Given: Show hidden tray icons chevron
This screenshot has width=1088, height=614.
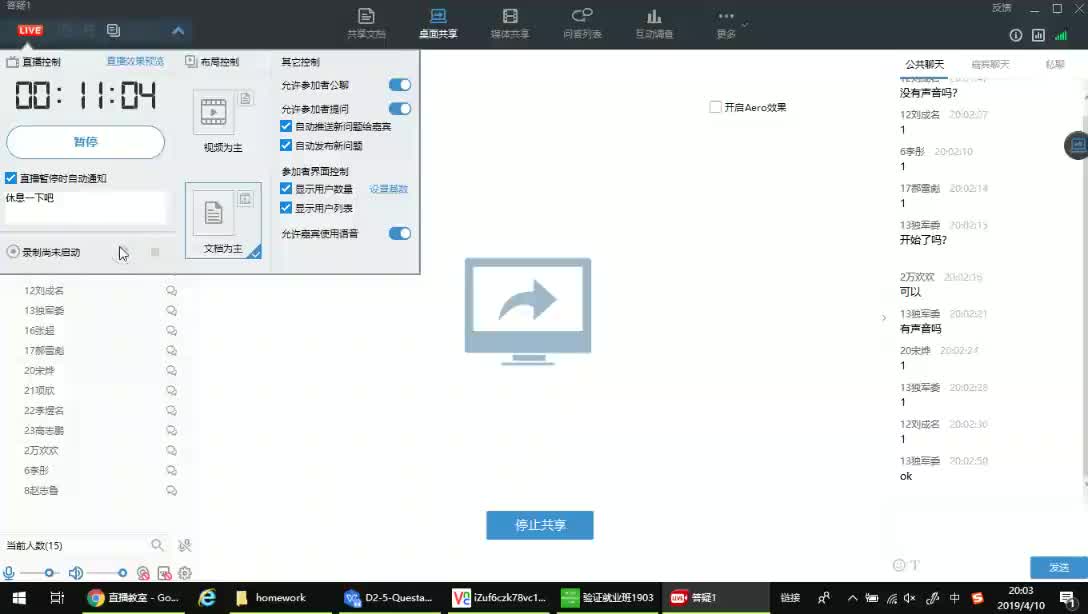Looking at the screenshot, I should [853, 597].
